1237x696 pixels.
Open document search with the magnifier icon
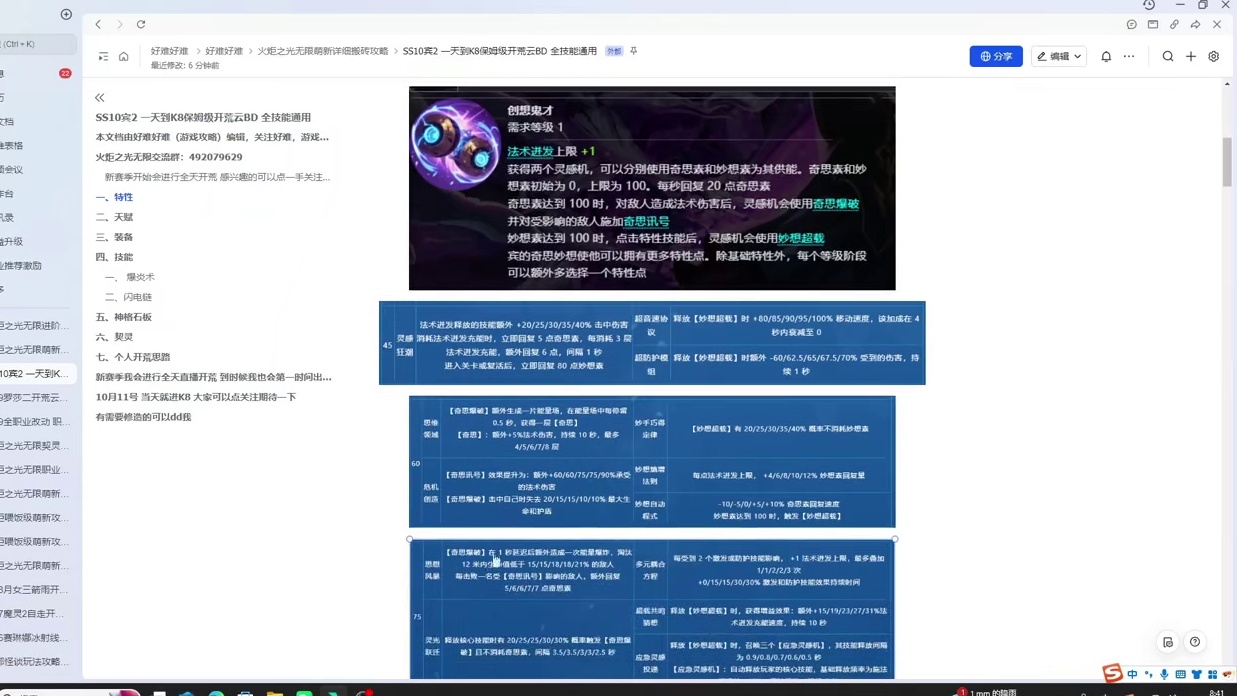(1168, 57)
